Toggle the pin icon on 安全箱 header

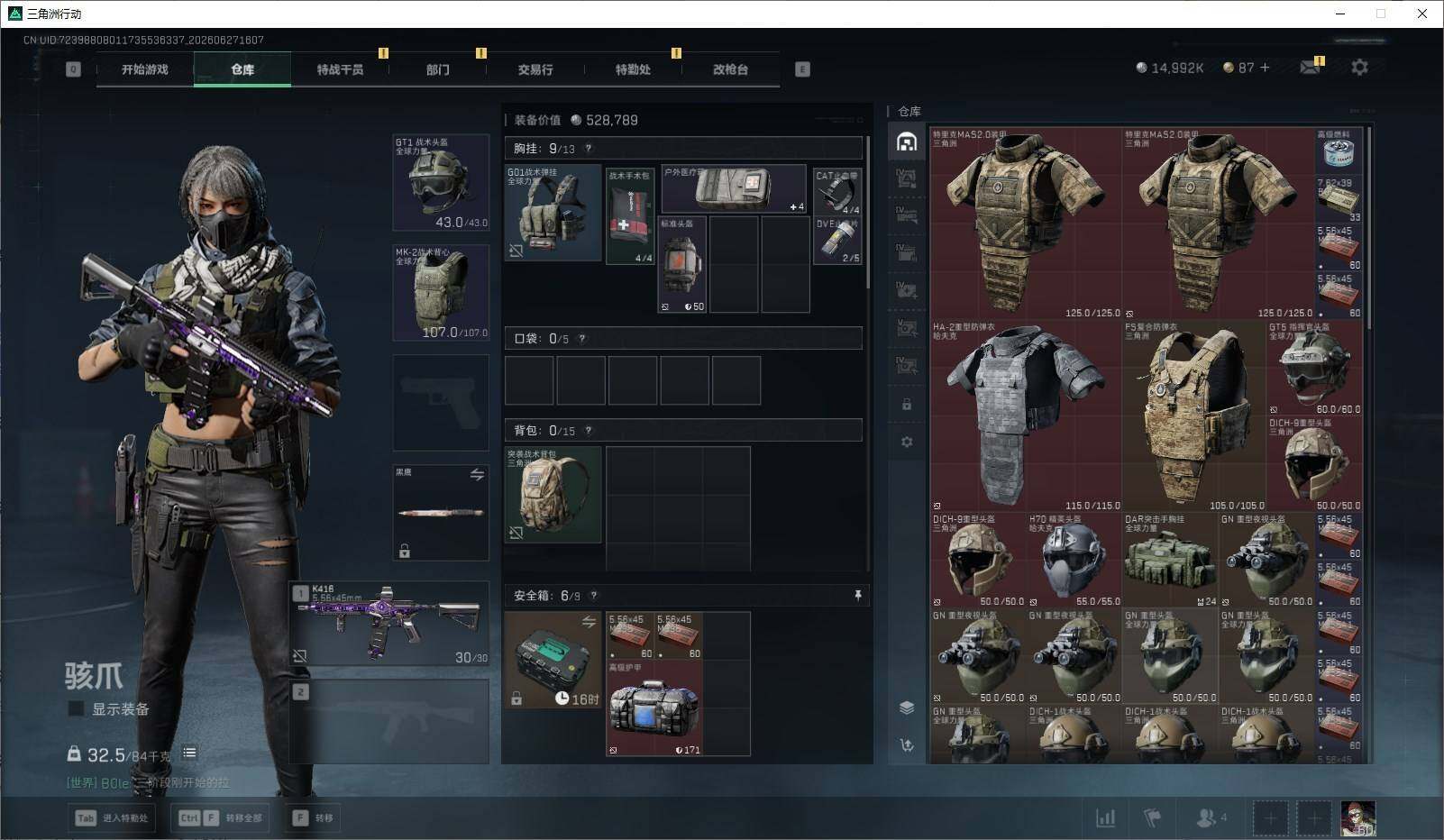tap(857, 596)
